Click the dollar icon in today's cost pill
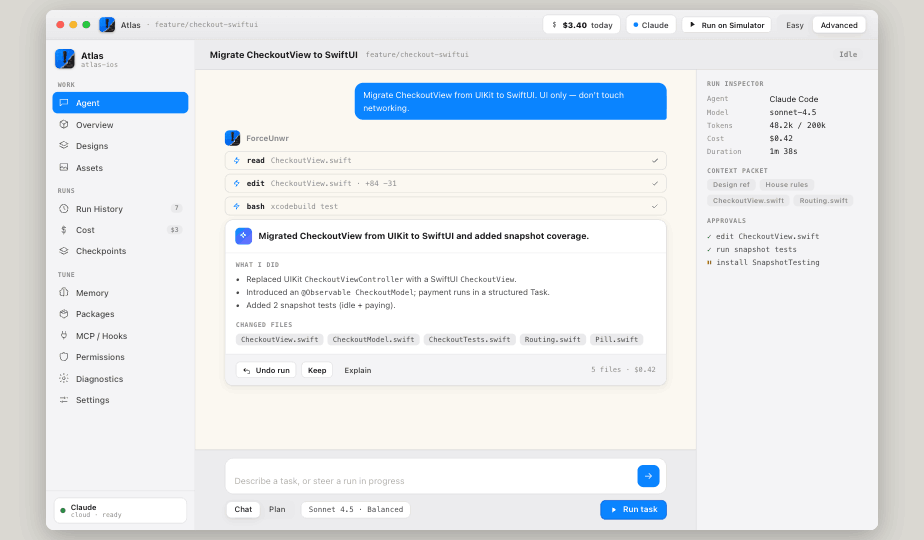 coord(554,25)
